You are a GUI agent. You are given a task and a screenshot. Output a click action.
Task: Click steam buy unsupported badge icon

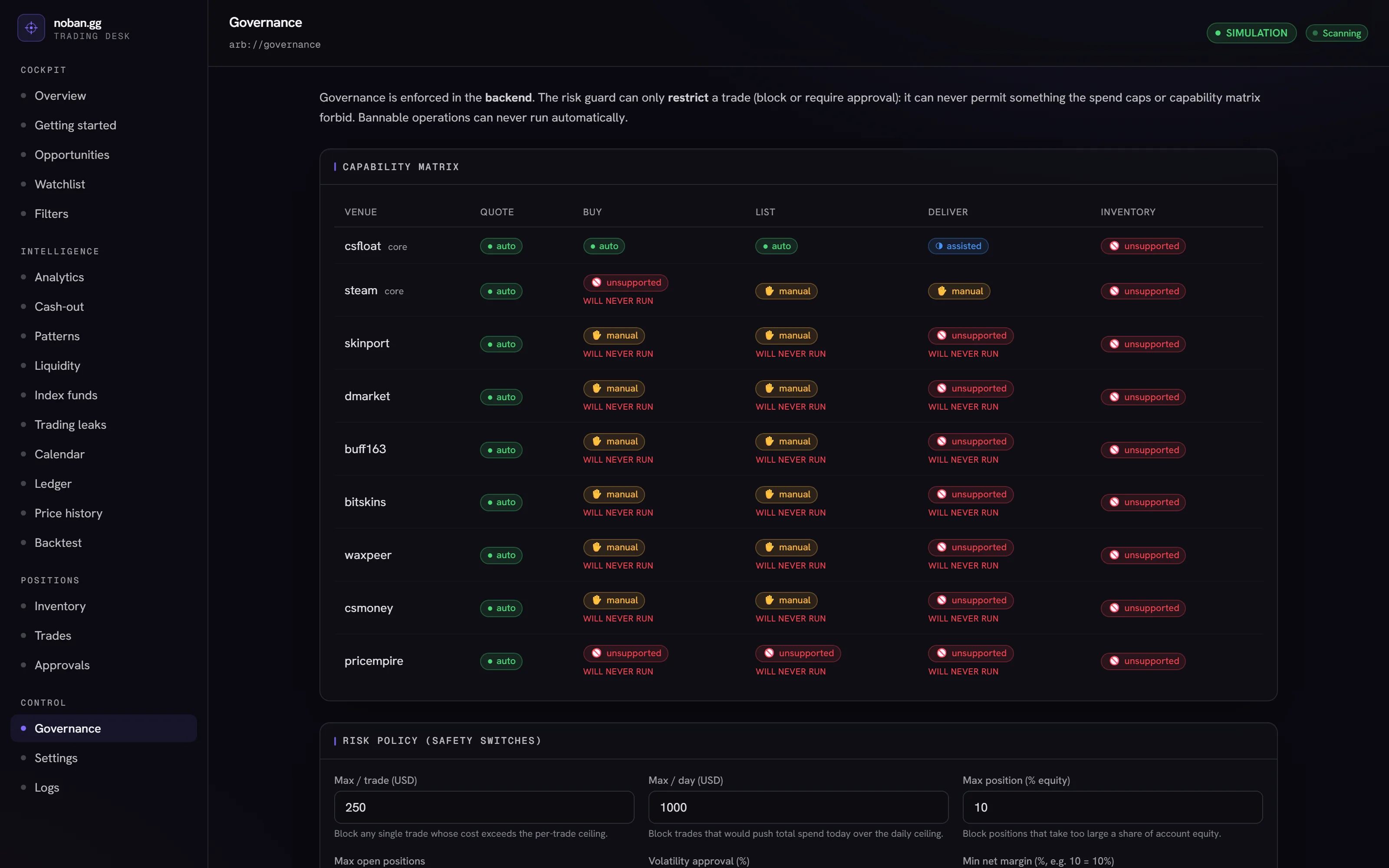coord(596,283)
